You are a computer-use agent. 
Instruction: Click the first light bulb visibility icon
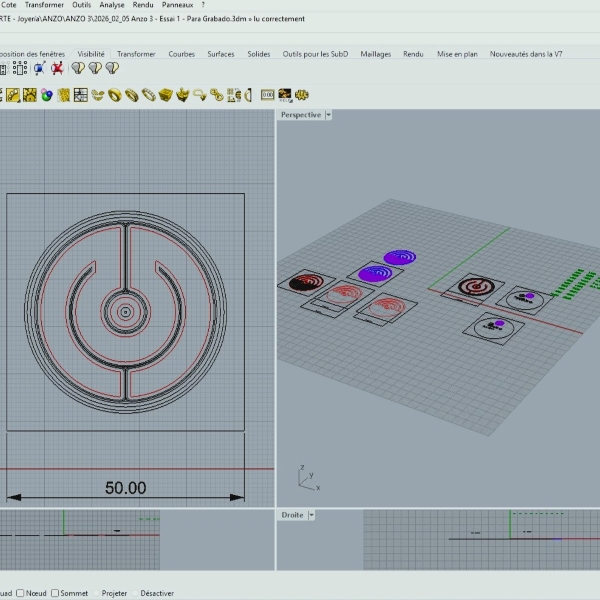click(x=78, y=68)
